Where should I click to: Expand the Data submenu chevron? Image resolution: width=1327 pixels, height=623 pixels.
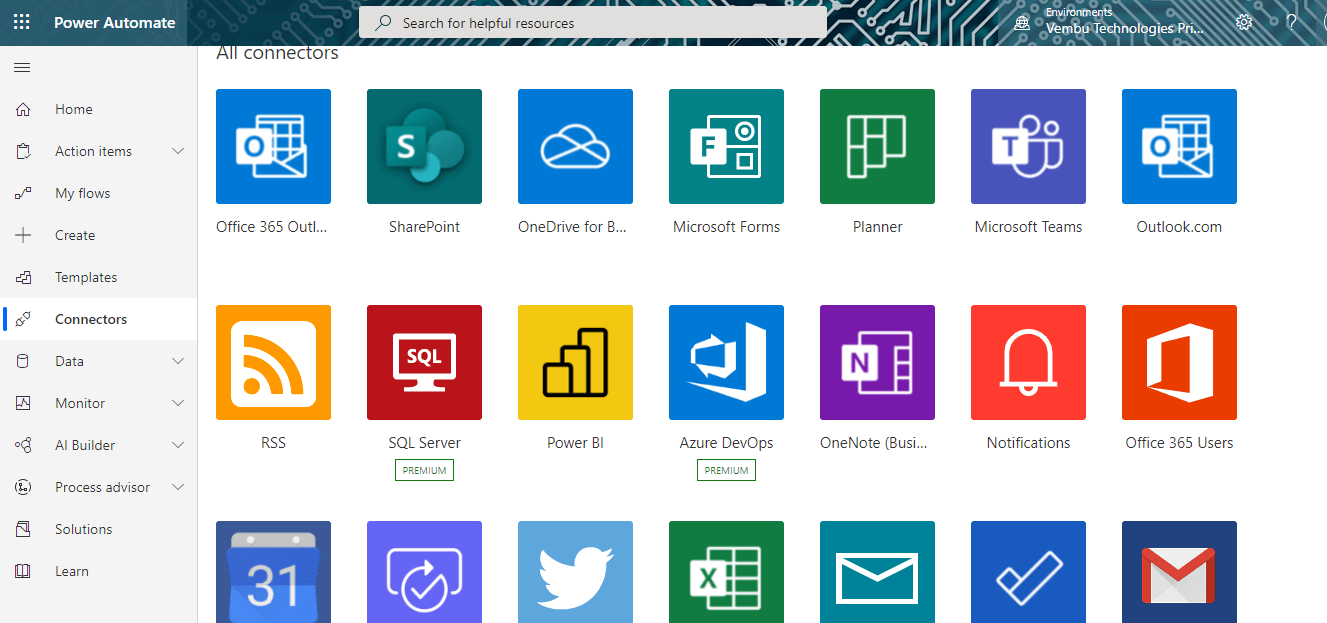[178, 361]
